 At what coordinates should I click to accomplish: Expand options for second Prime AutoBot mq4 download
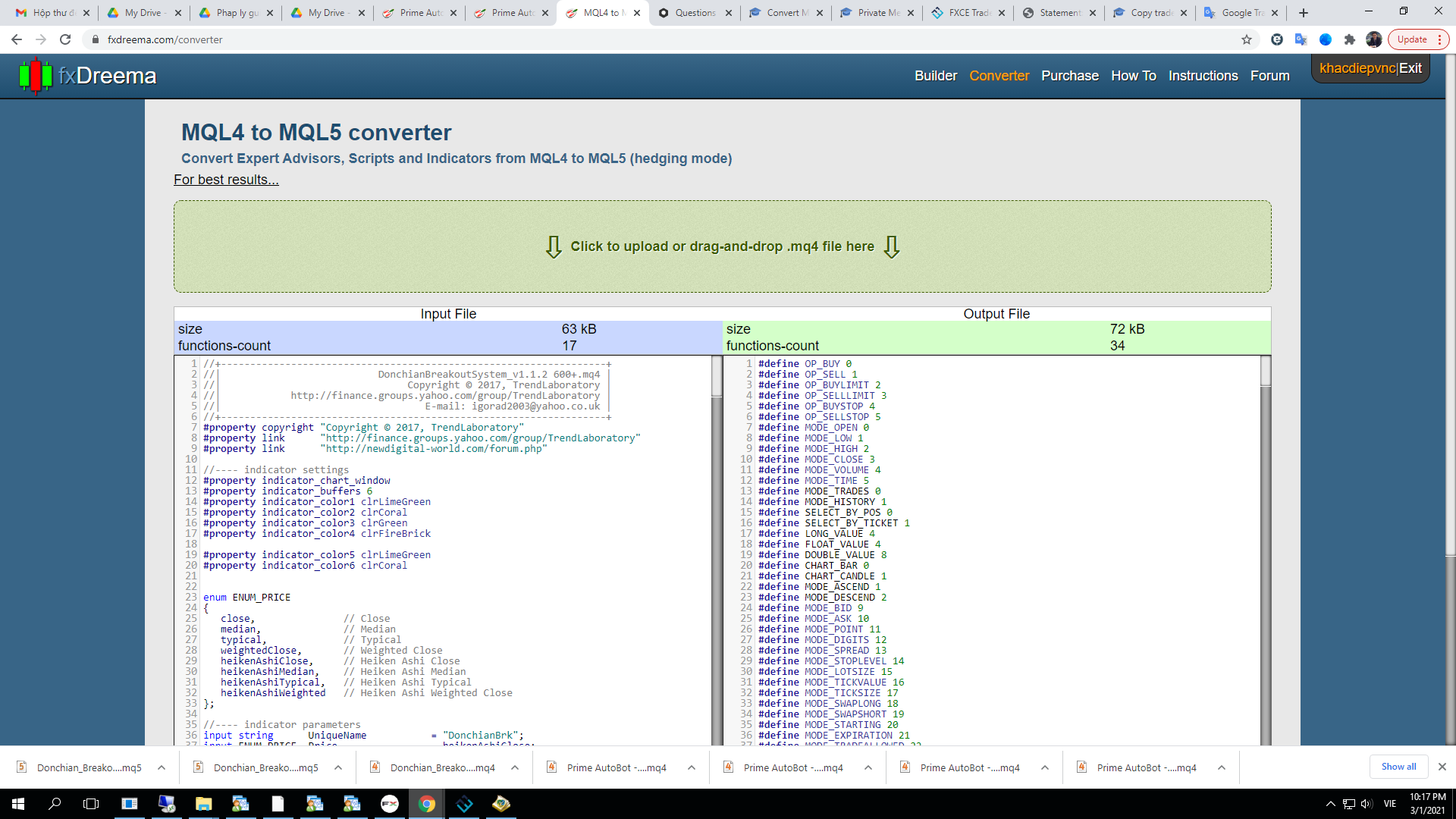tap(868, 767)
